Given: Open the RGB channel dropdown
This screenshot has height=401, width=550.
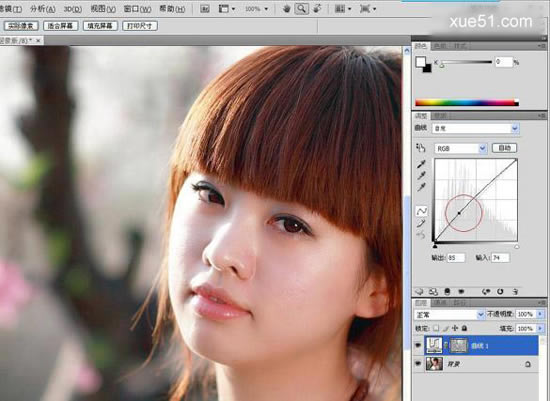Looking at the screenshot, I should click(x=461, y=149).
